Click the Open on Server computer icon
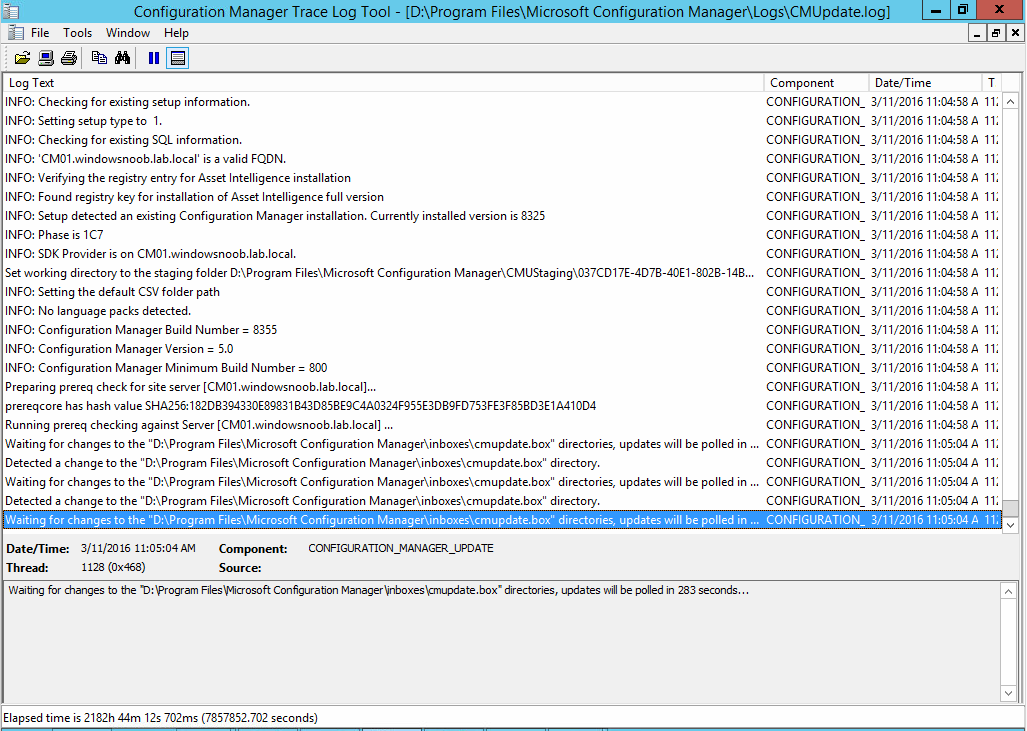Screen dimensions: 1027x731 tap(46, 58)
